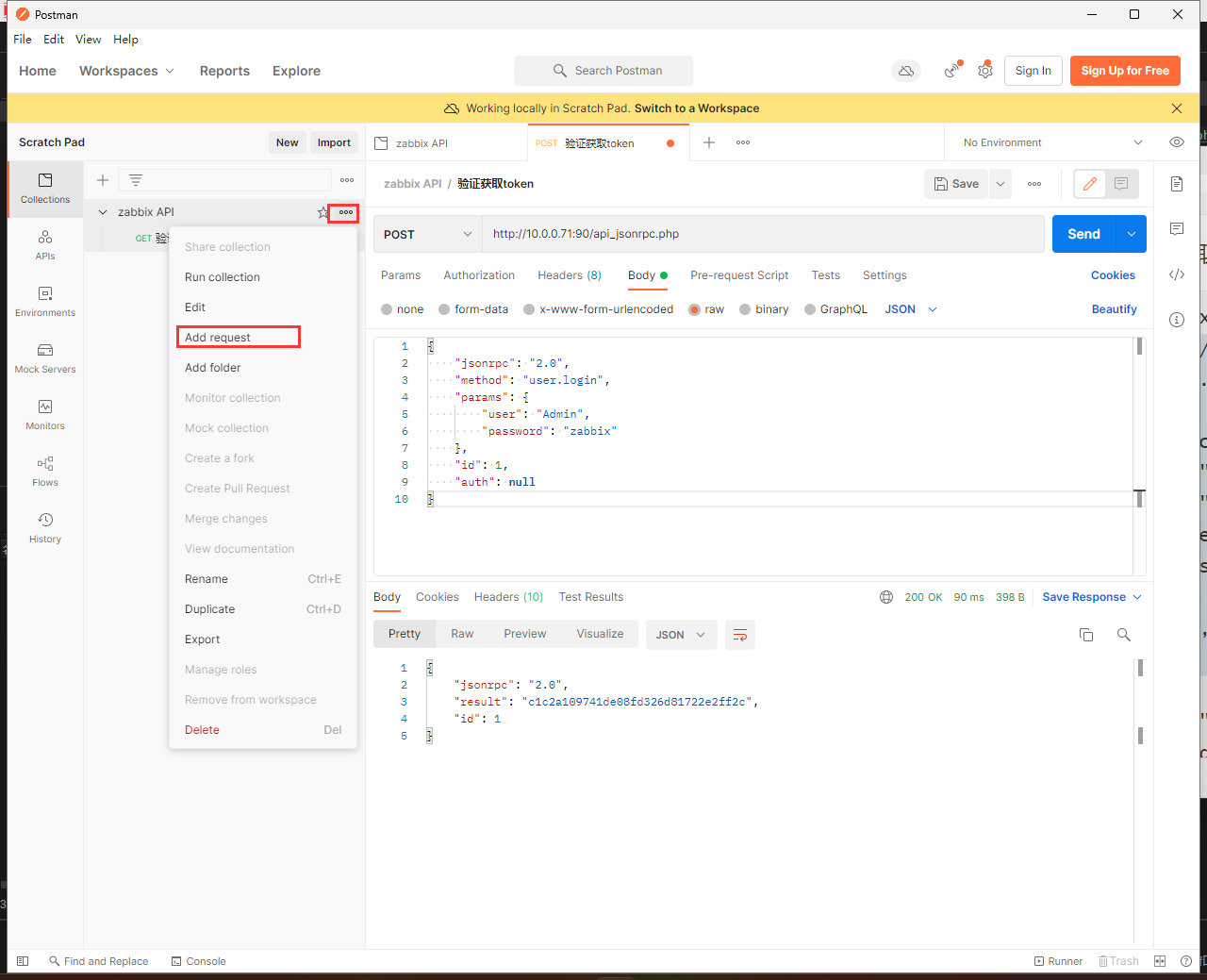
Task: Open the Send button dropdown arrow
Action: click(x=1131, y=234)
